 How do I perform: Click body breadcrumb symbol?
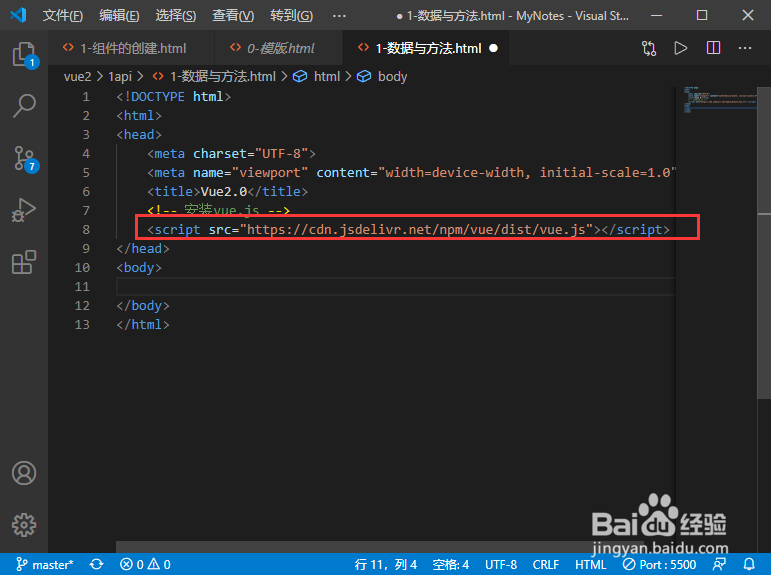point(382,77)
